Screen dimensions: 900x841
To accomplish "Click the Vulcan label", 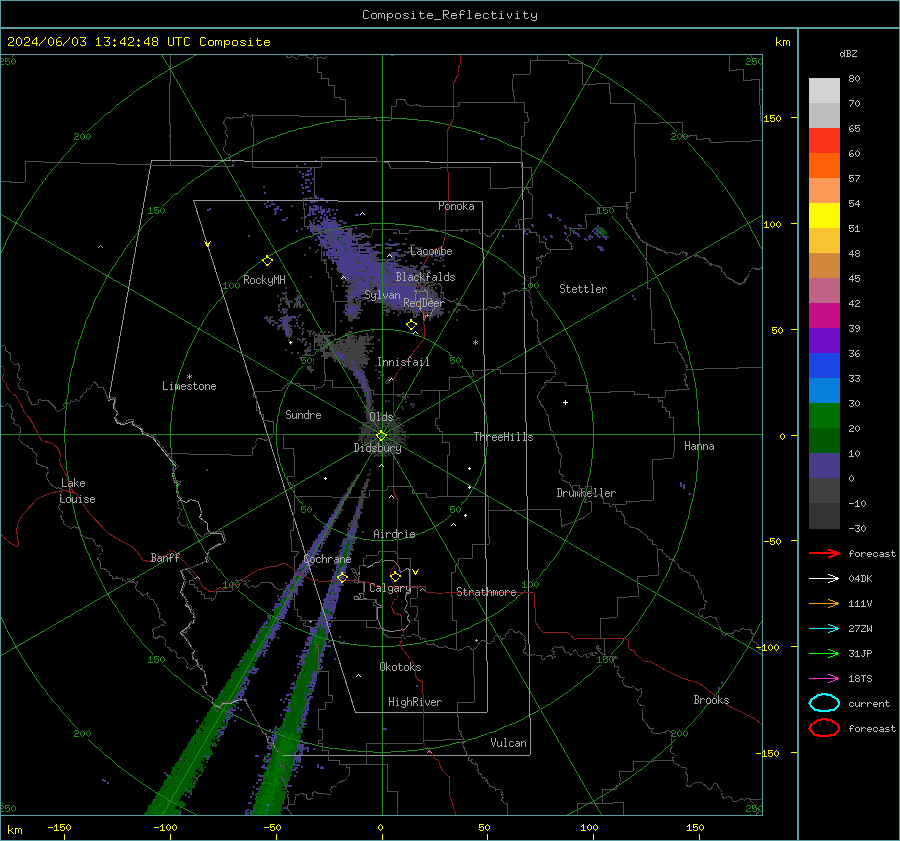I will coord(508,743).
